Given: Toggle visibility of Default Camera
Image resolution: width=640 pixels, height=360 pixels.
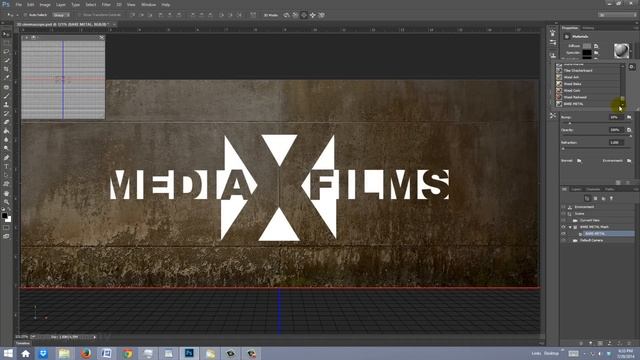Looking at the screenshot, I should pyautogui.click(x=564, y=240).
